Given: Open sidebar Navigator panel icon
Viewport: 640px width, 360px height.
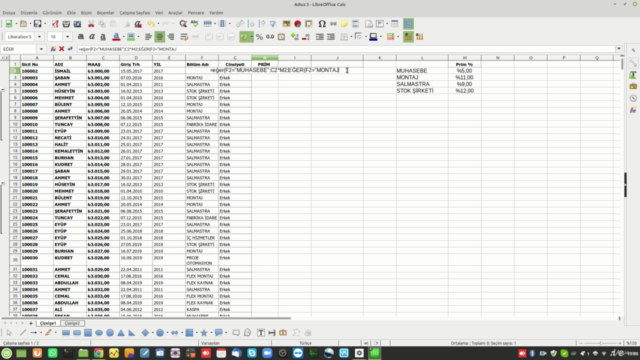Looking at the screenshot, I should point(633,98).
